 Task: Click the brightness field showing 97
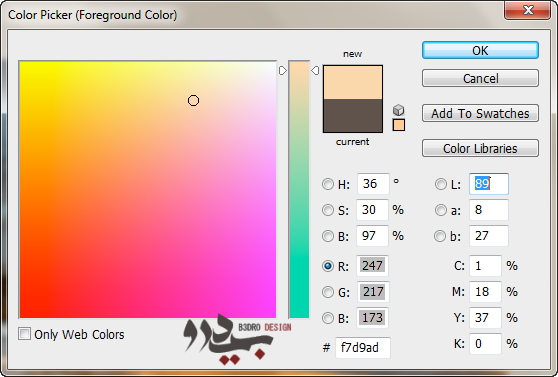tap(372, 236)
